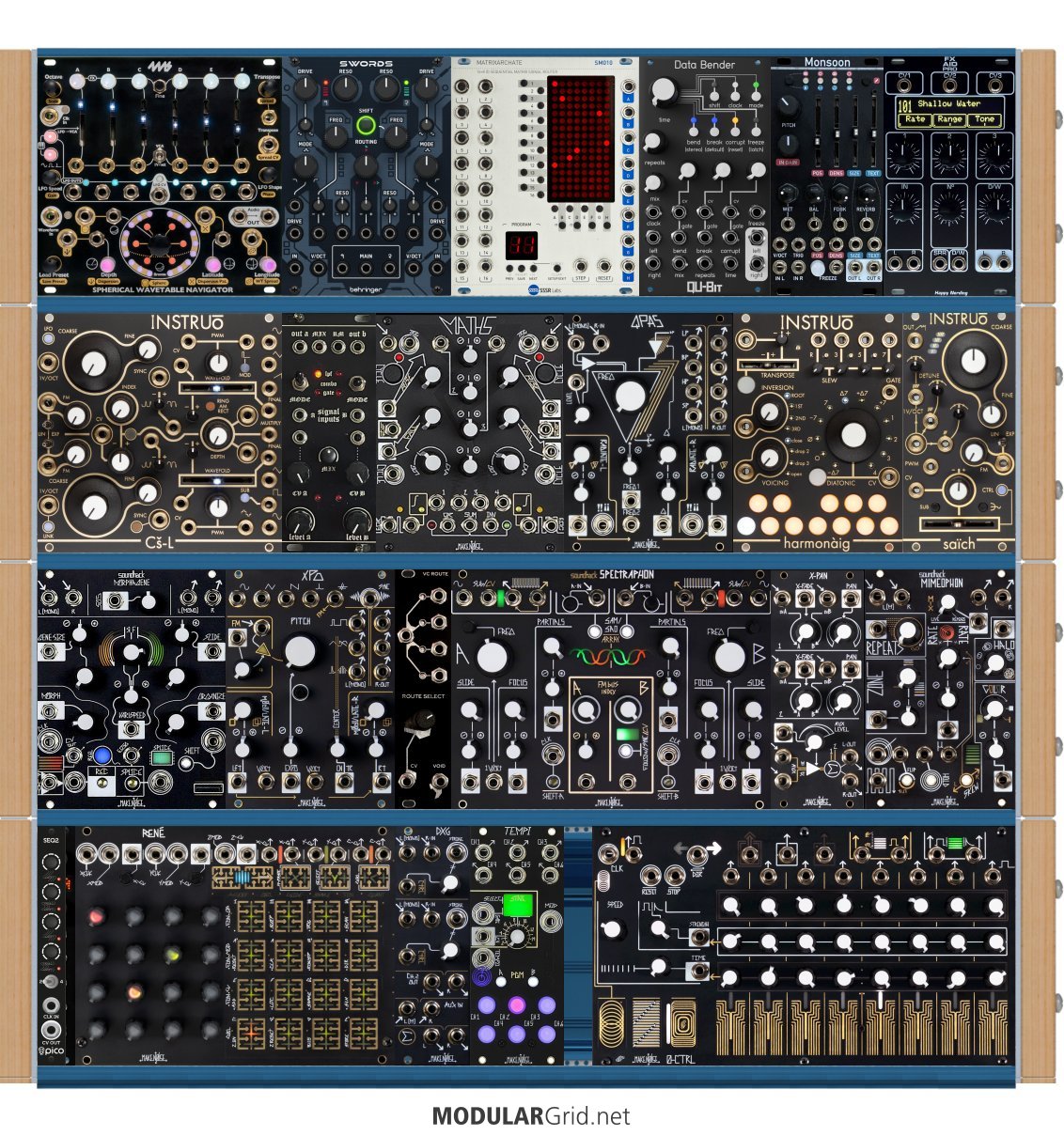Click the gold touch grid on René
The image size is (1064, 1136).
coord(306,975)
